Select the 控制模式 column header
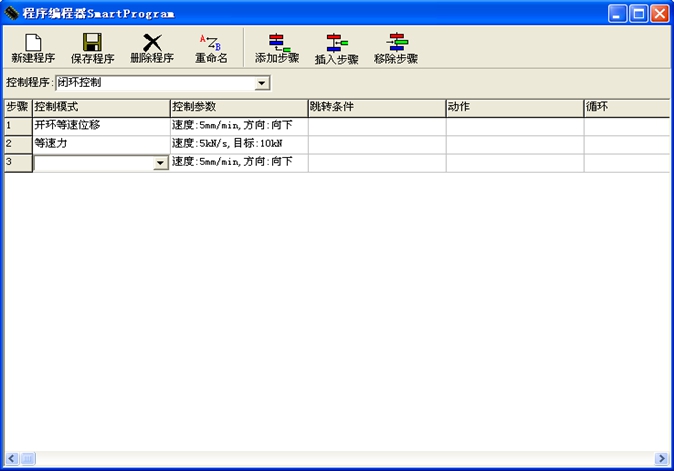 pyautogui.click(x=100, y=107)
